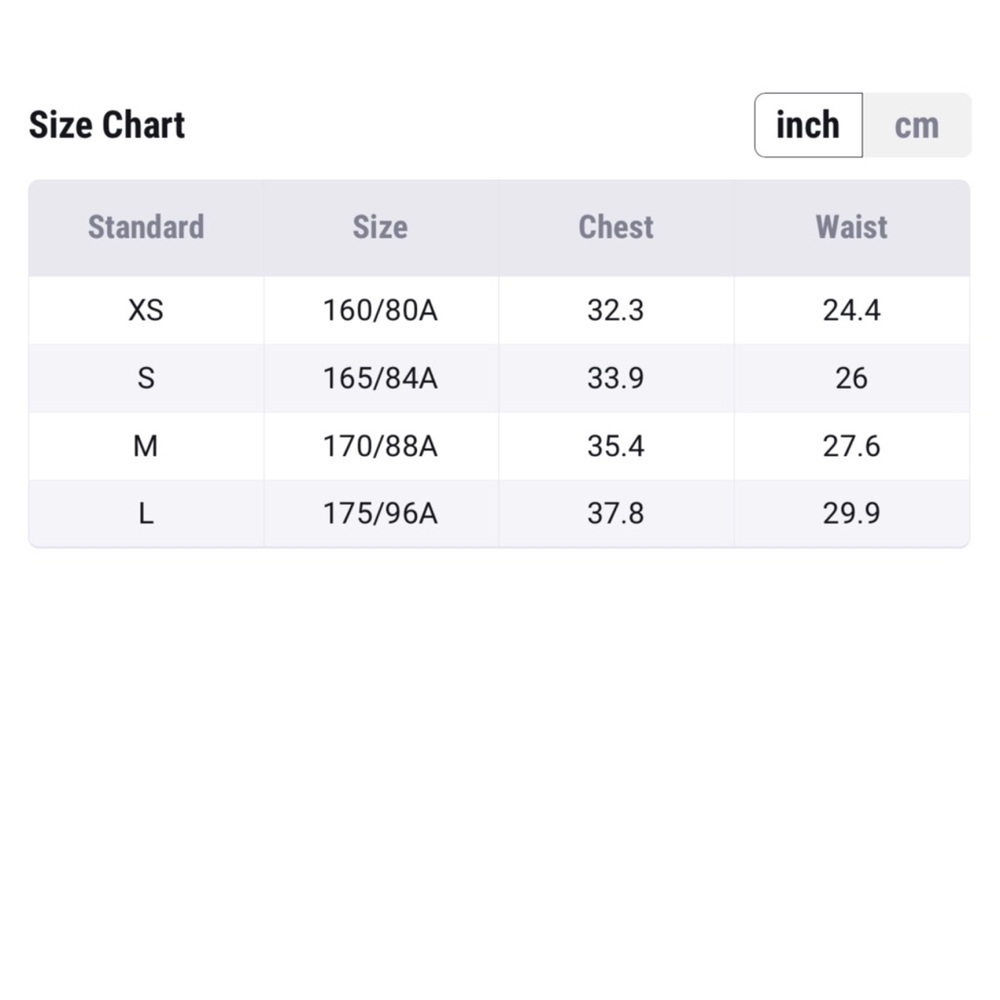The width and height of the screenshot is (1000, 1000).
Task: Select the L standard cell
Action: (146, 513)
